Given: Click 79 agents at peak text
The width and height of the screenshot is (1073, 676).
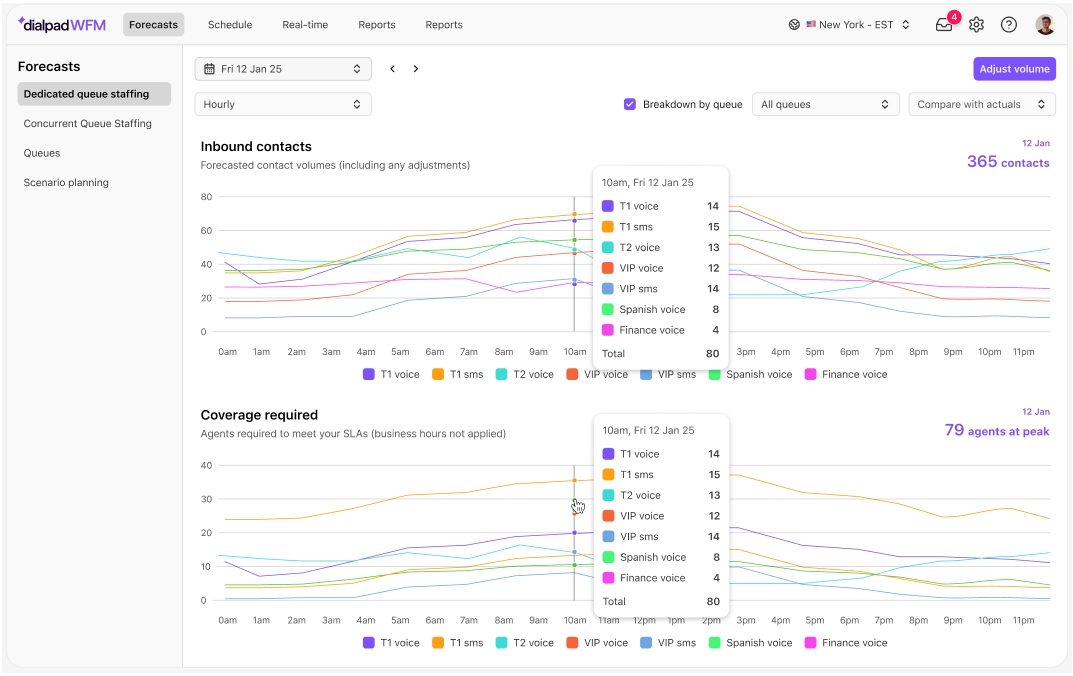Looking at the screenshot, I should click(996, 430).
